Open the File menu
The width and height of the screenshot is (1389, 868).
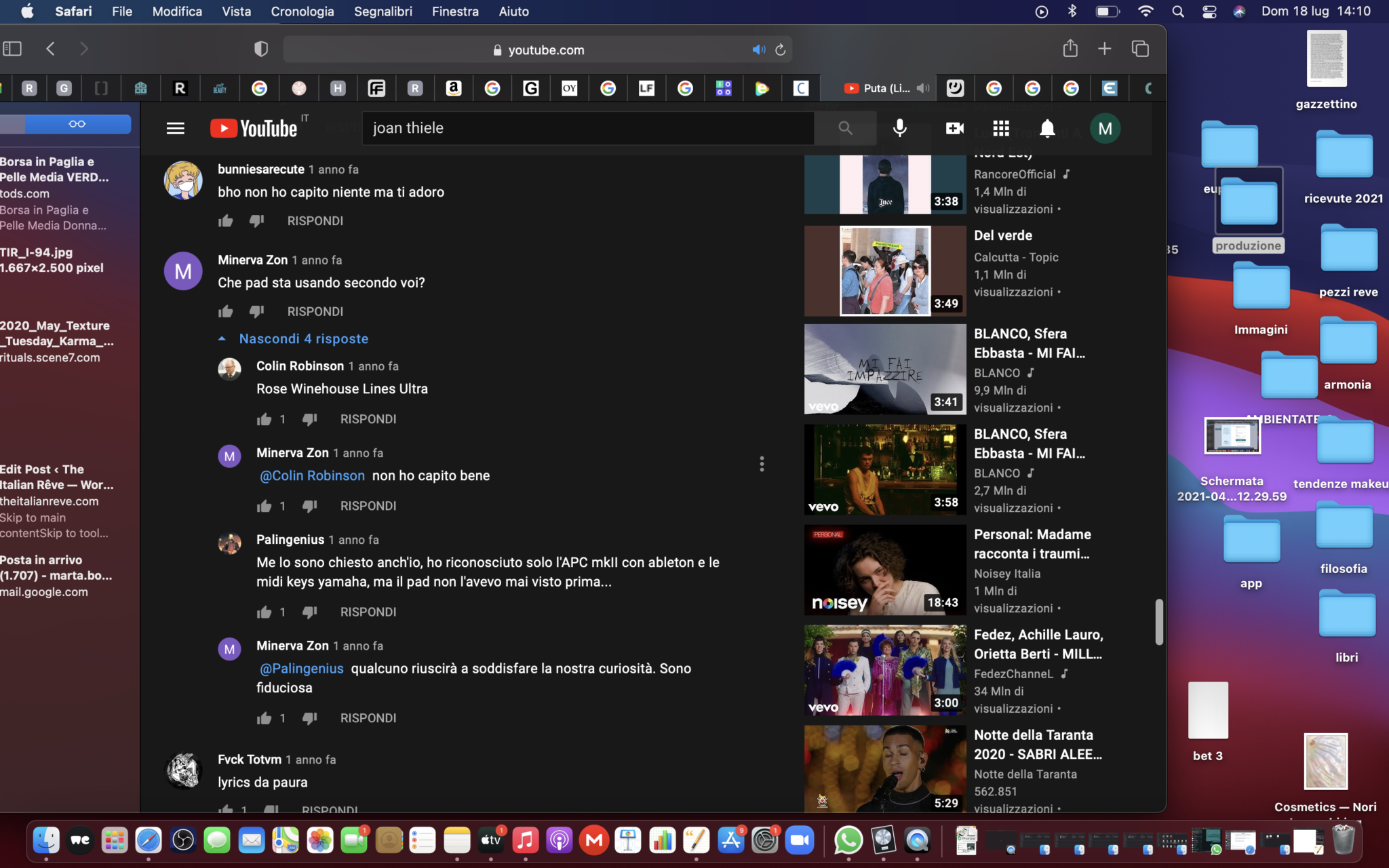pos(122,12)
